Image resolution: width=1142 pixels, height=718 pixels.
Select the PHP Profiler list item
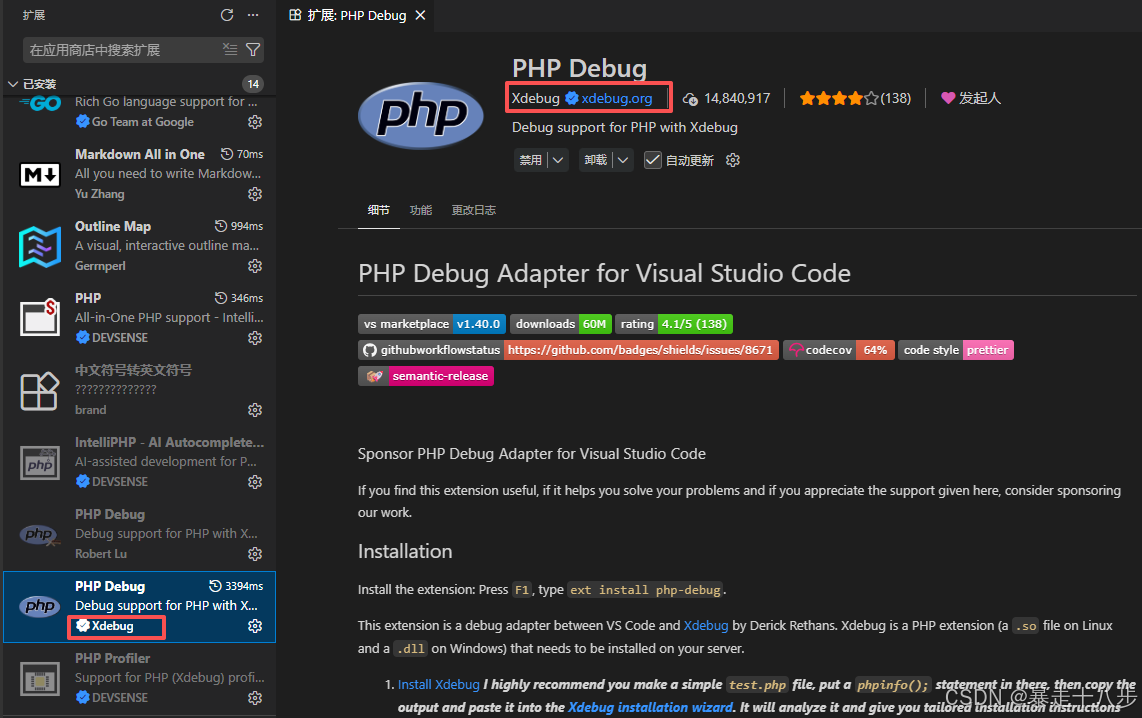coord(139,678)
